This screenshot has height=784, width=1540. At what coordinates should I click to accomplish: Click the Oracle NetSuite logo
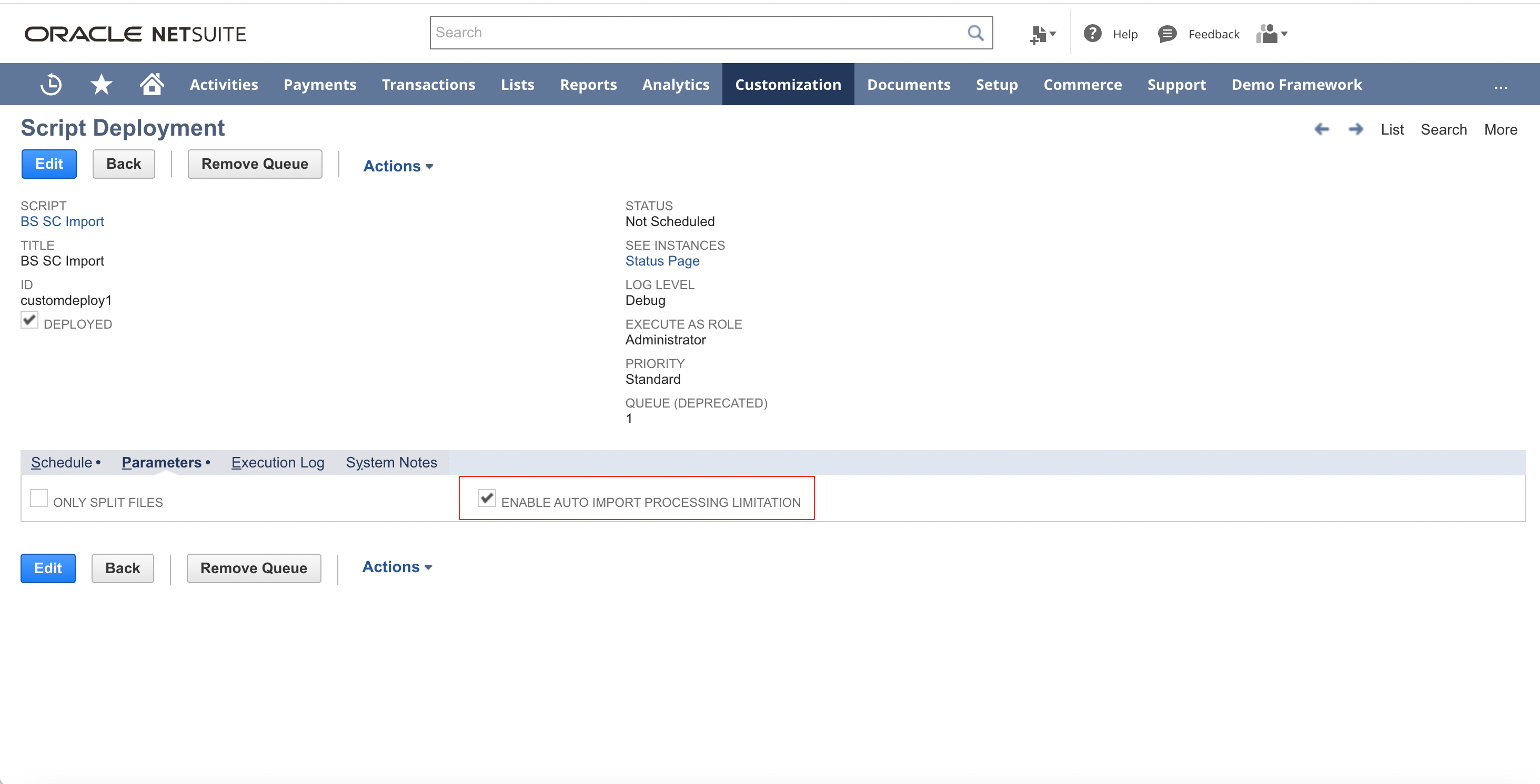pos(135,34)
